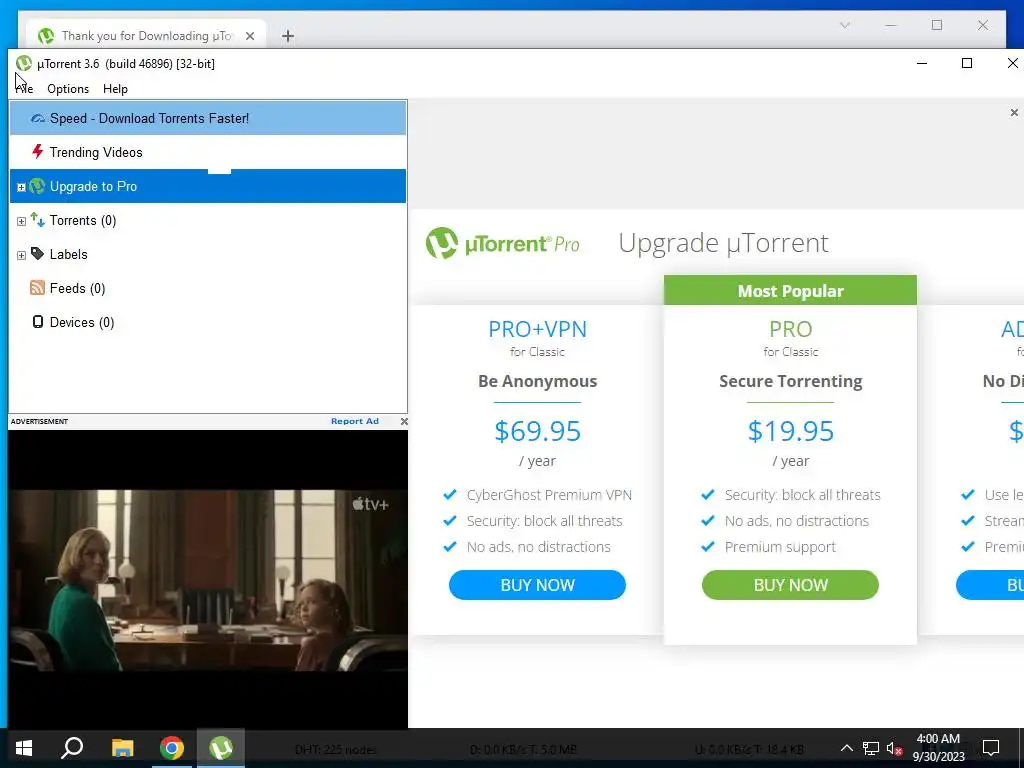Click the speedometer icon beside Speed

[x=38, y=118]
